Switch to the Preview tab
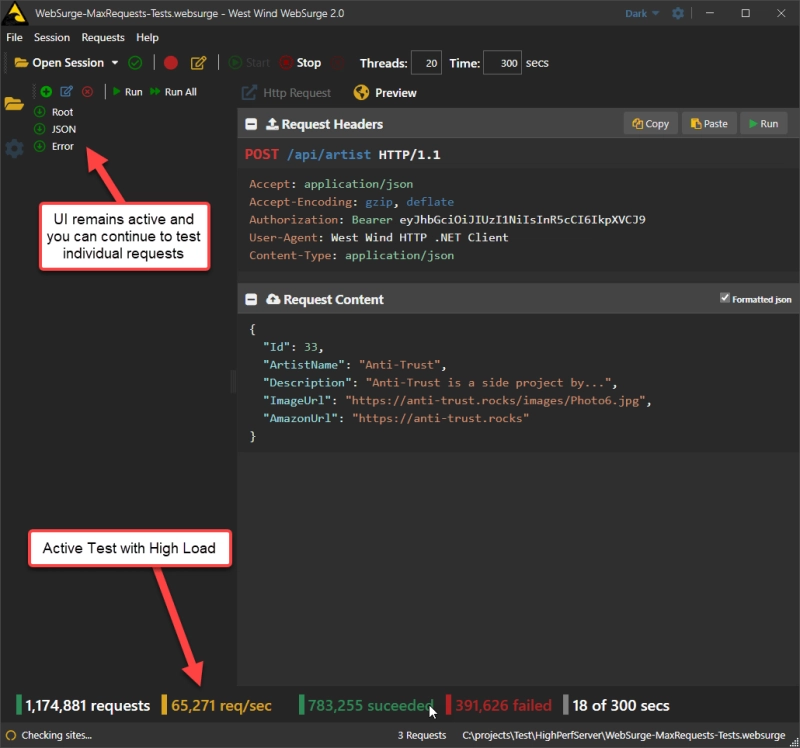 tap(385, 93)
